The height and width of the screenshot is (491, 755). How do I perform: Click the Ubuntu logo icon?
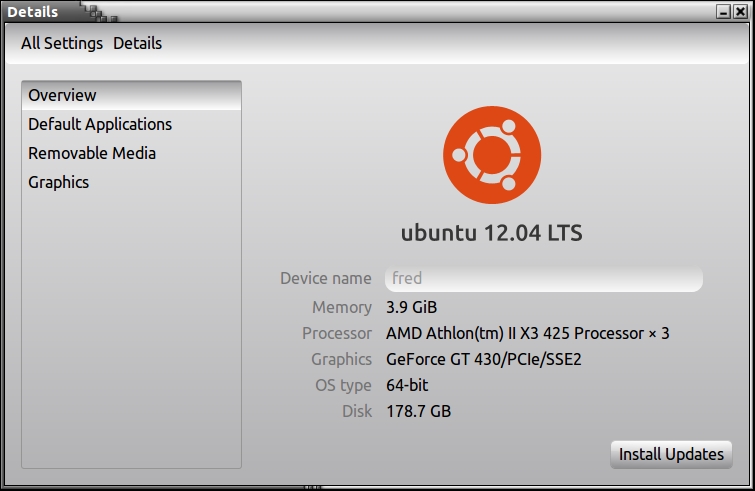click(492, 153)
